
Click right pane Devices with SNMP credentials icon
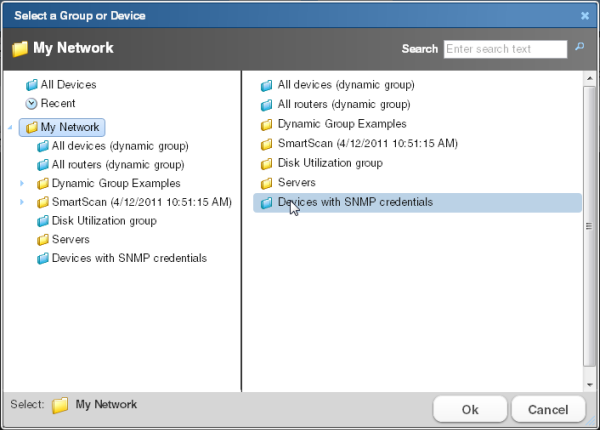click(x=266, y=202)
